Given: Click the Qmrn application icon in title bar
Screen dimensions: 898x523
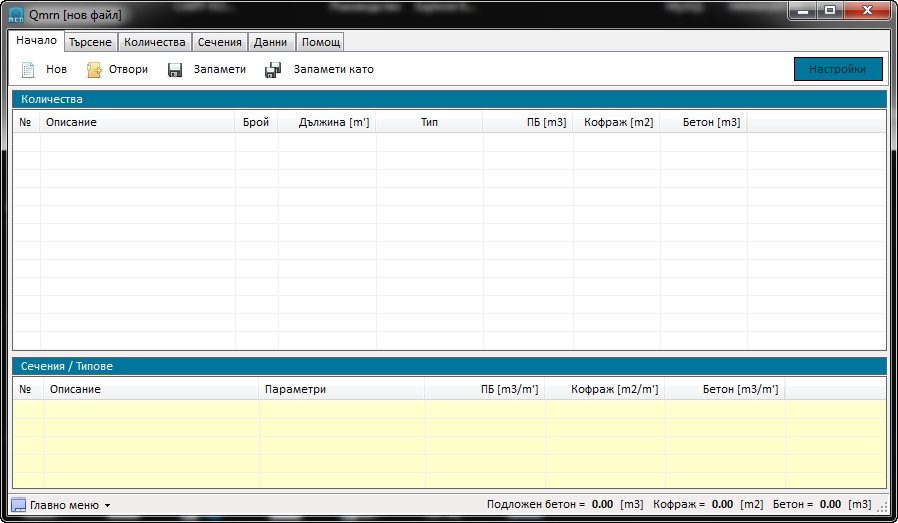Looking at the screenshot, I should (x=16, y=15).
